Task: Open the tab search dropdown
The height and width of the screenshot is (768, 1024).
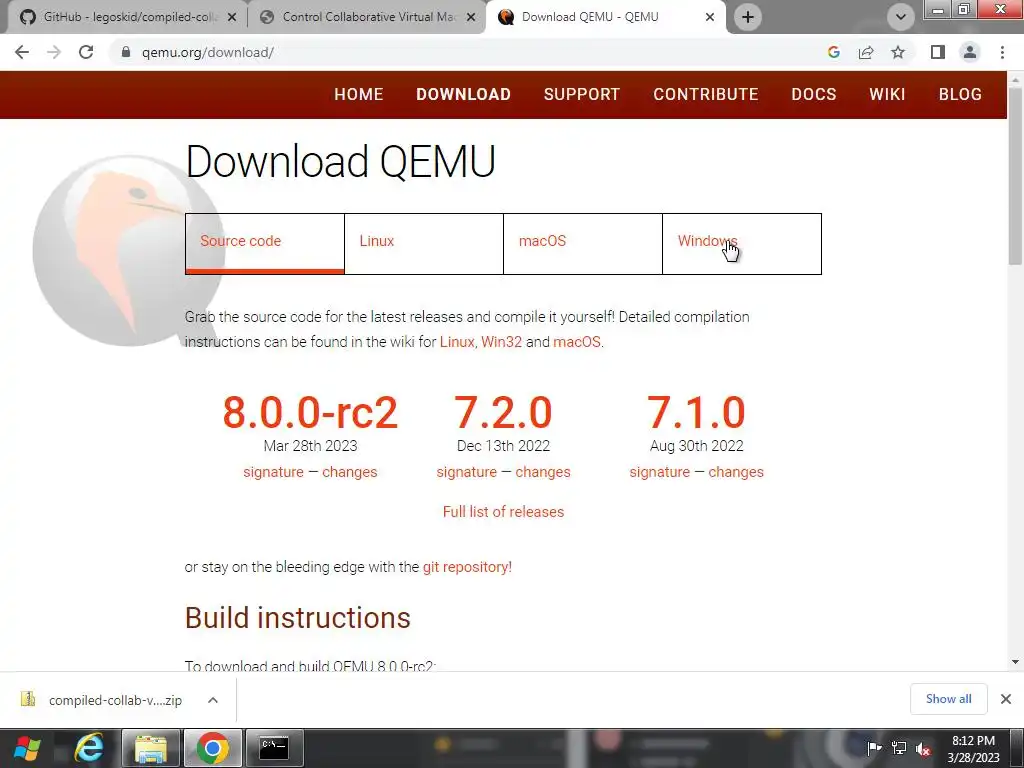Action: tap(901, 17)
